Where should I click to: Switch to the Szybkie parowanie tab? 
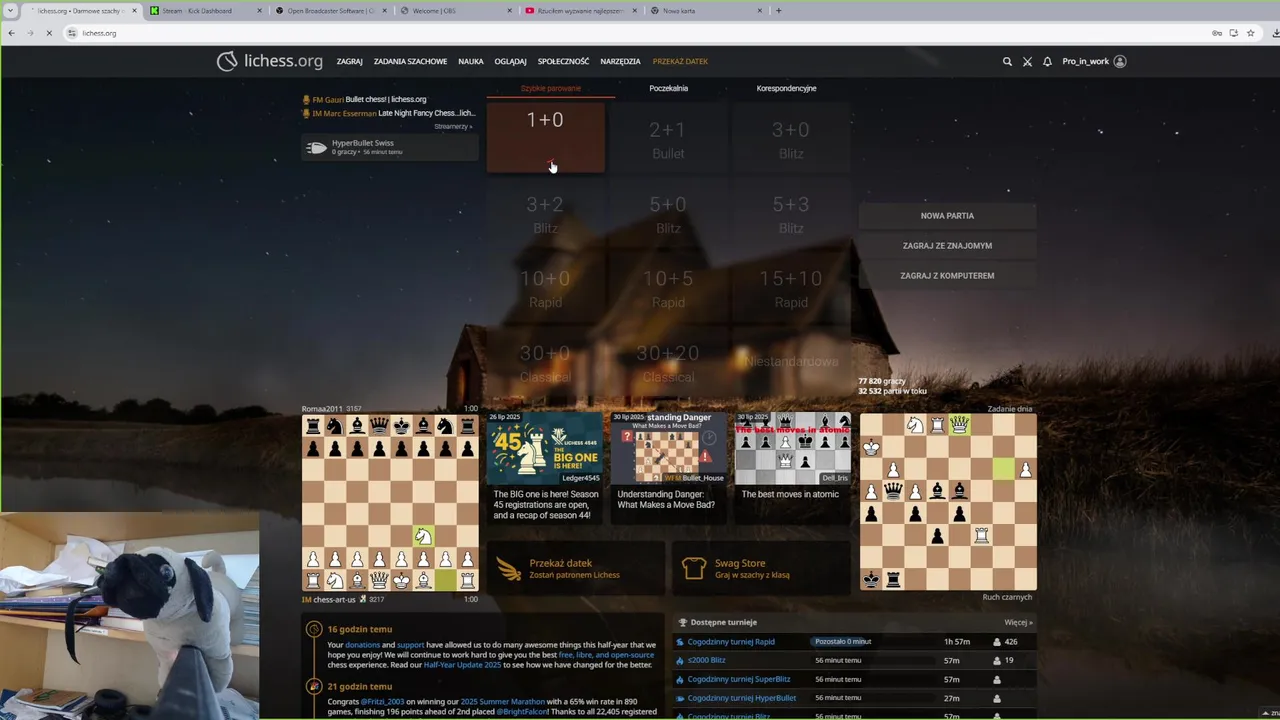550,88
